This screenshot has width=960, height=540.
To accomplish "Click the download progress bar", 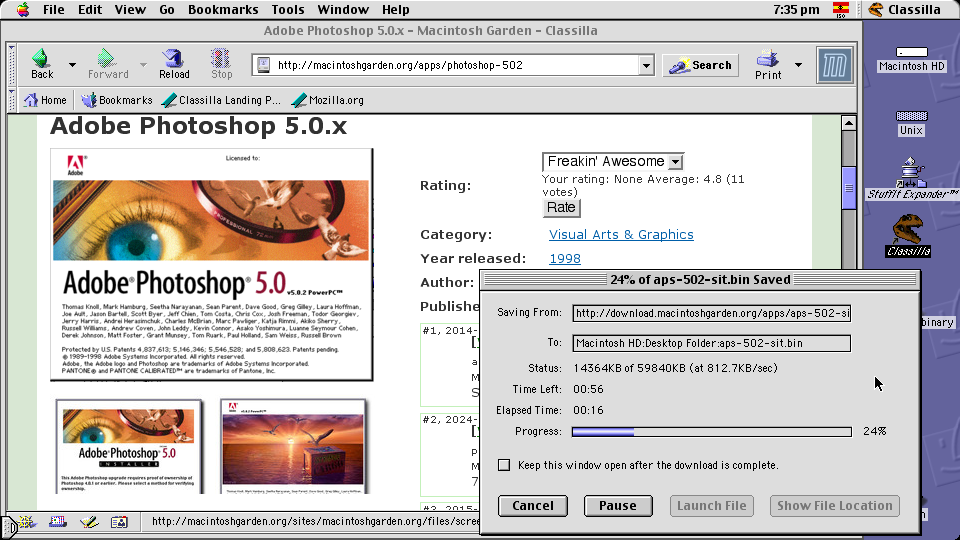I will pos(711,431).
